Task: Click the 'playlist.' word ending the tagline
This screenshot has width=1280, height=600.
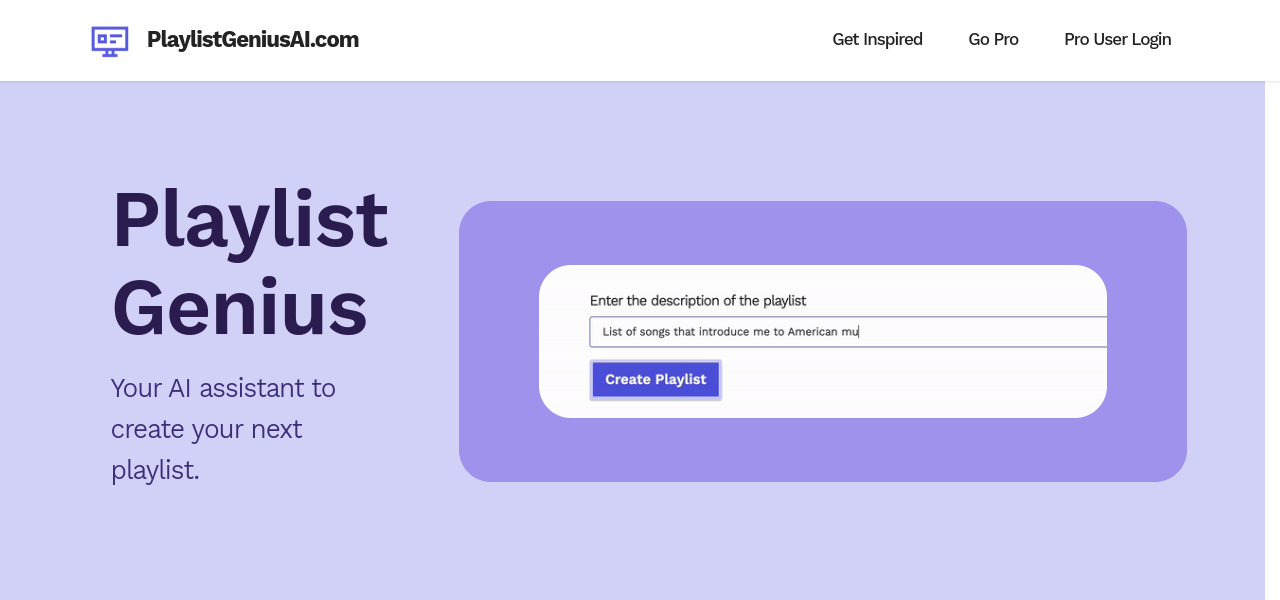Action: pos(155,470)
